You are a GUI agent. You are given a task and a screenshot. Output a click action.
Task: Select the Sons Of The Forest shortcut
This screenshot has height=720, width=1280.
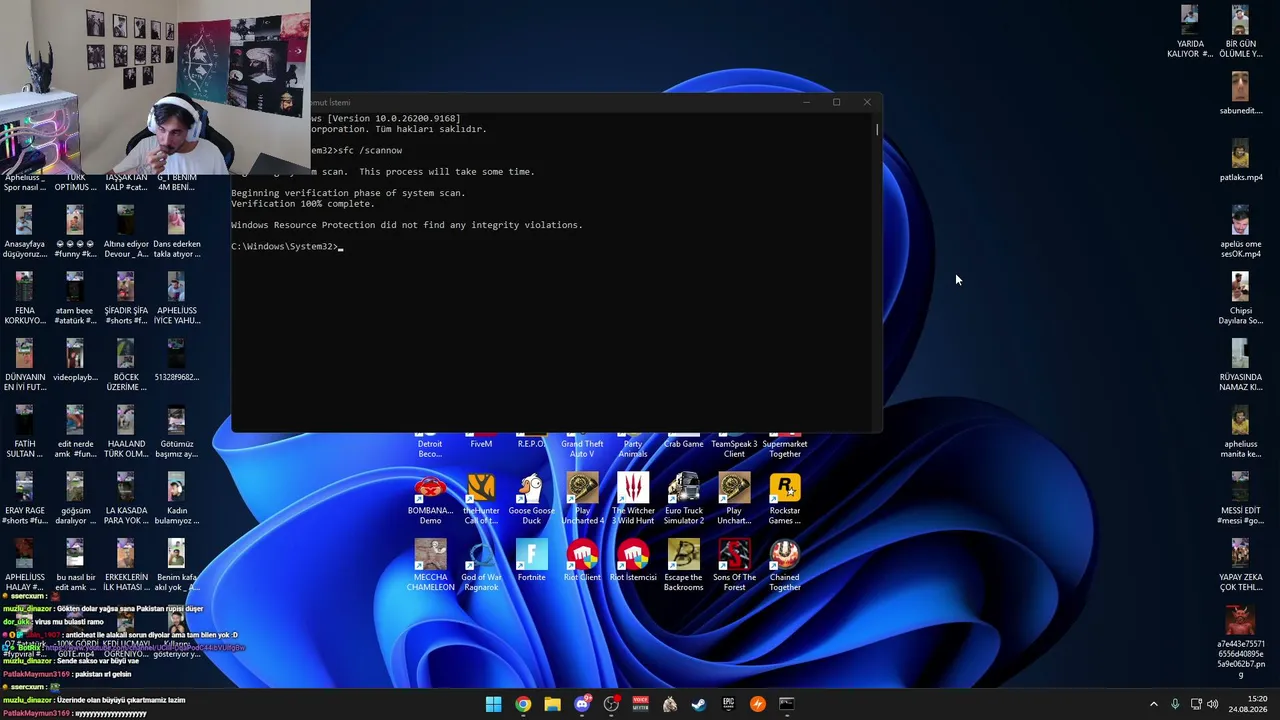(x=734, y=567)
